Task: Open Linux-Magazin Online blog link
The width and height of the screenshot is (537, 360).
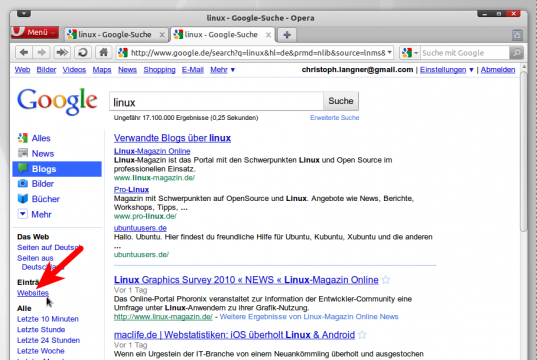Action: tap(152, 151)
